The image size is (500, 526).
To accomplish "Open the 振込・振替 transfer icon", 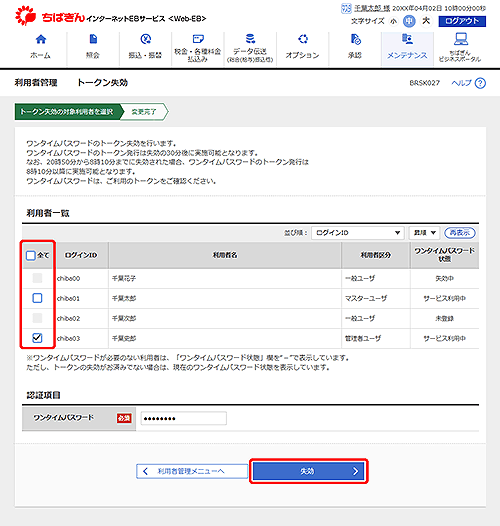I will pyautogui.click(x=145, y=39).
